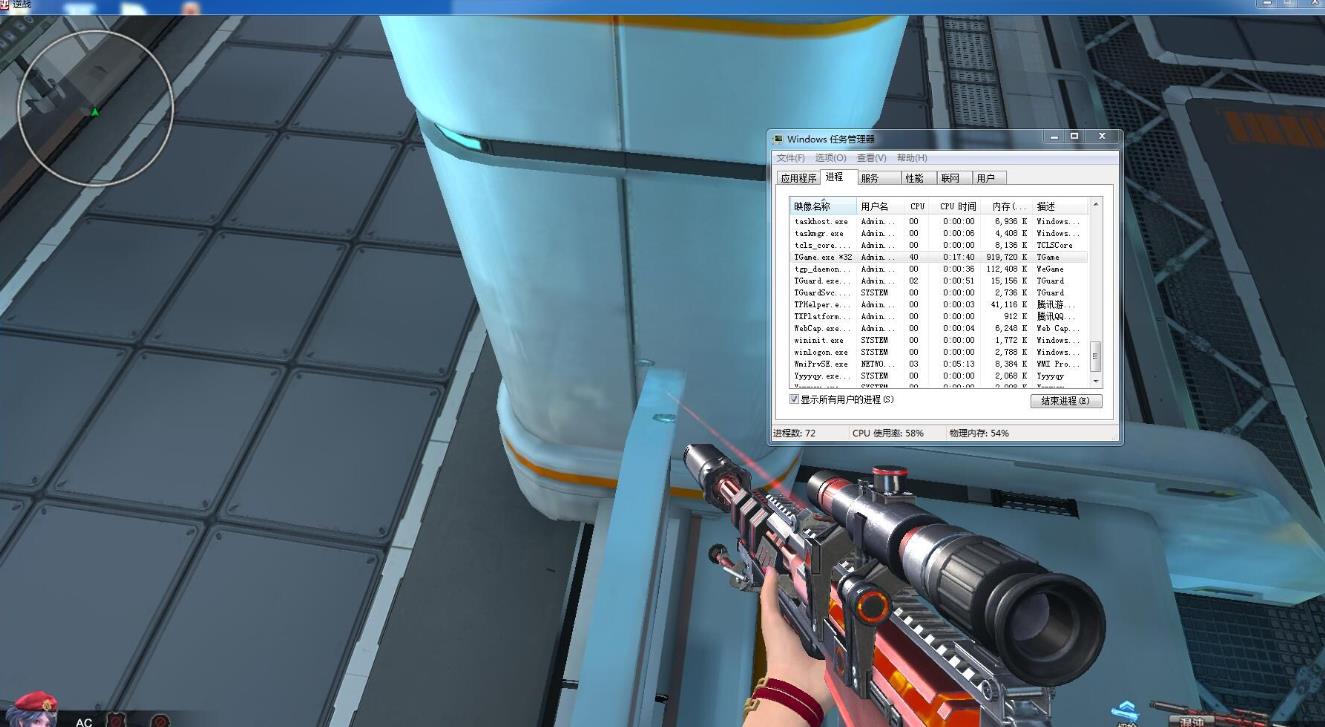Sort by the 内存 column header
The image size is (1325, 727).
1005,206
